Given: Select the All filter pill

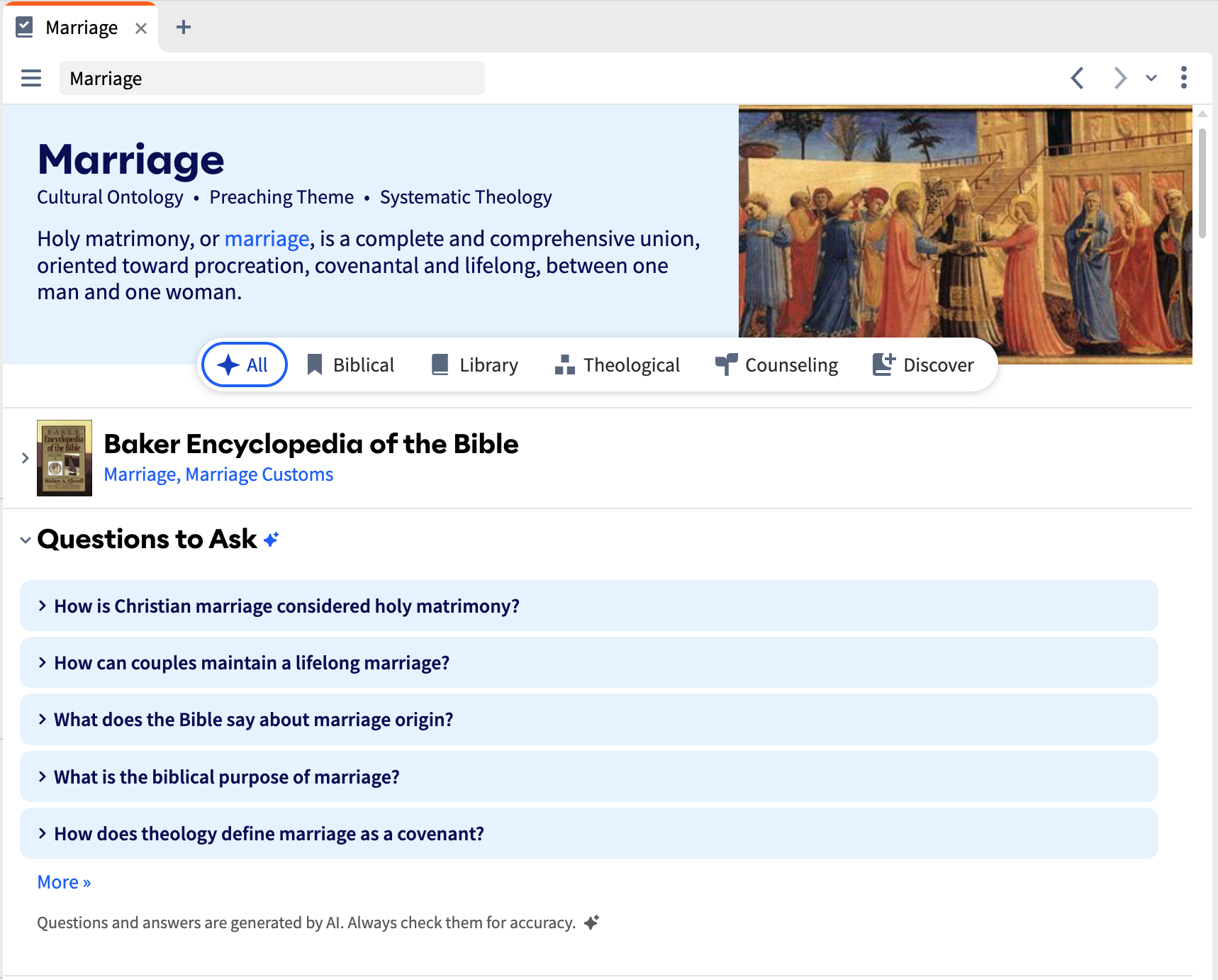Looking at the screenshot, I should tap(245, 365).
